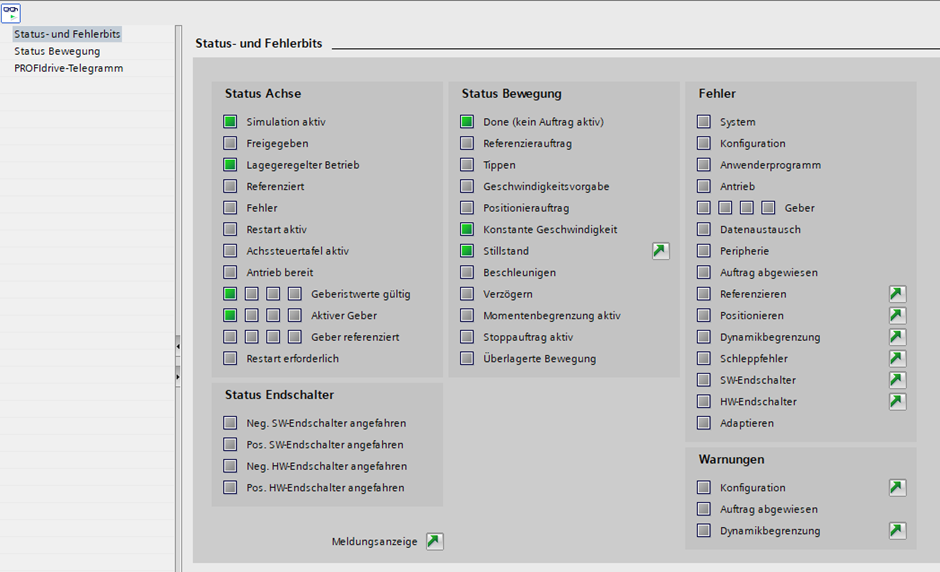Open the Status Bewegung page
Viewport: 940px width, 572px height.
[x=57, y=51]
